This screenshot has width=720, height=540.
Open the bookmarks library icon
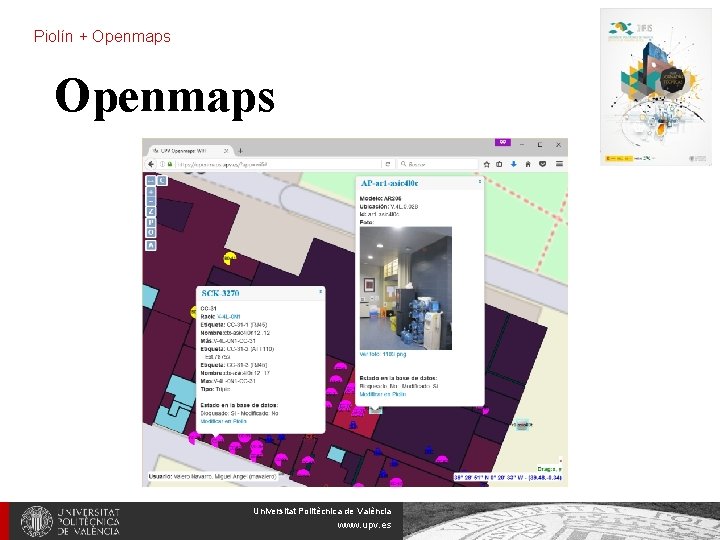click(x=499, y=164)
